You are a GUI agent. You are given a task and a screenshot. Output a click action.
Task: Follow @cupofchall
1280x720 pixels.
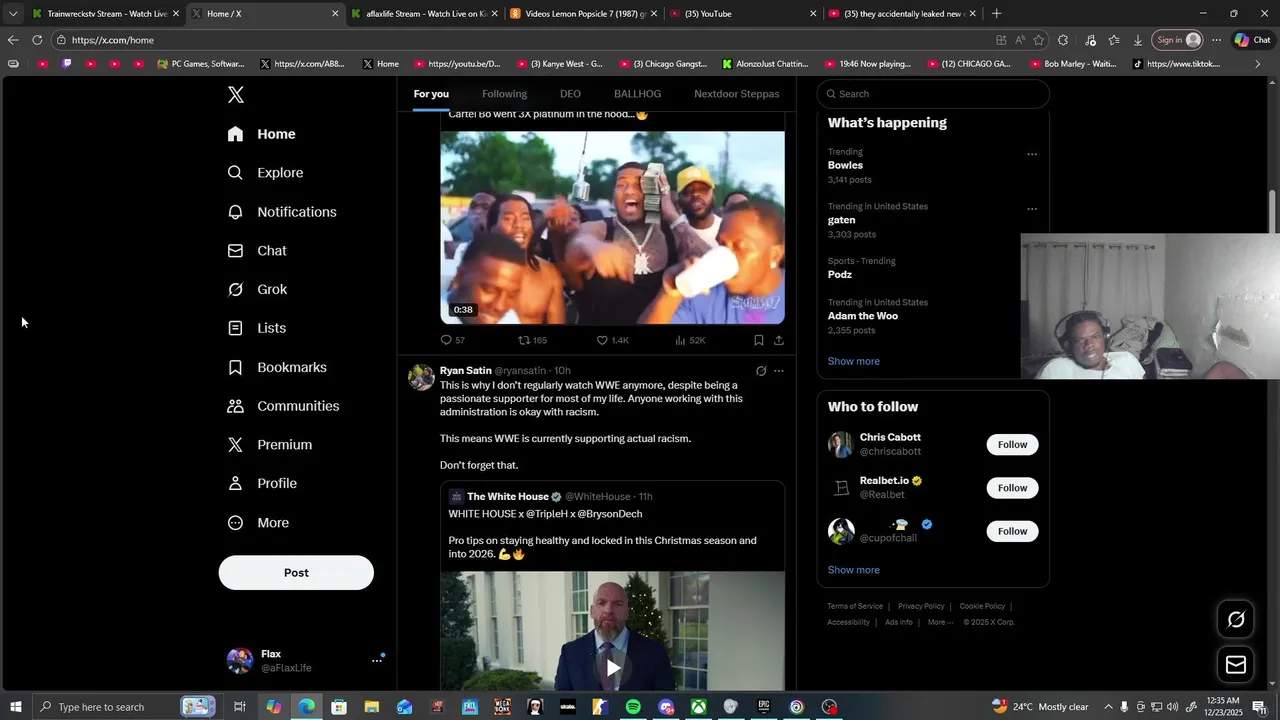click(x=1012, y=531)
